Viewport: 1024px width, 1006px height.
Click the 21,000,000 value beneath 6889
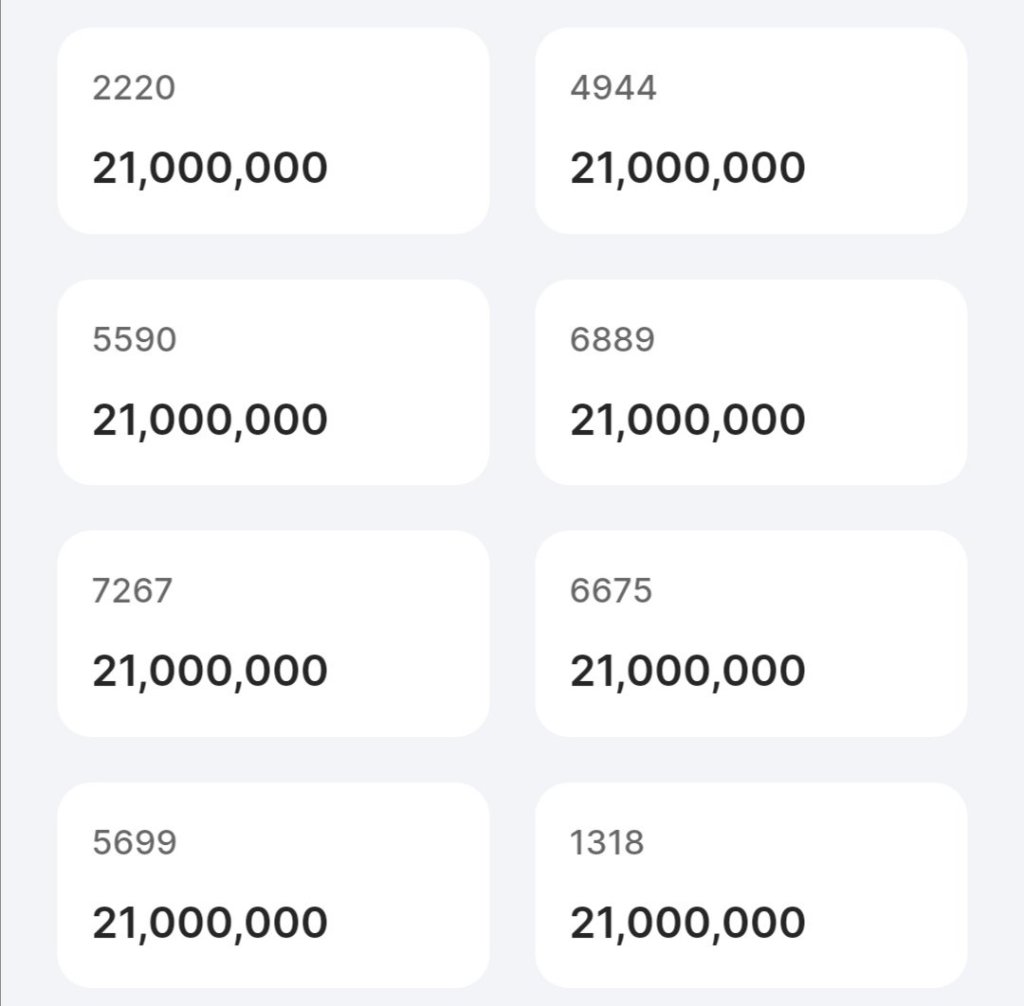pos(688,420)
